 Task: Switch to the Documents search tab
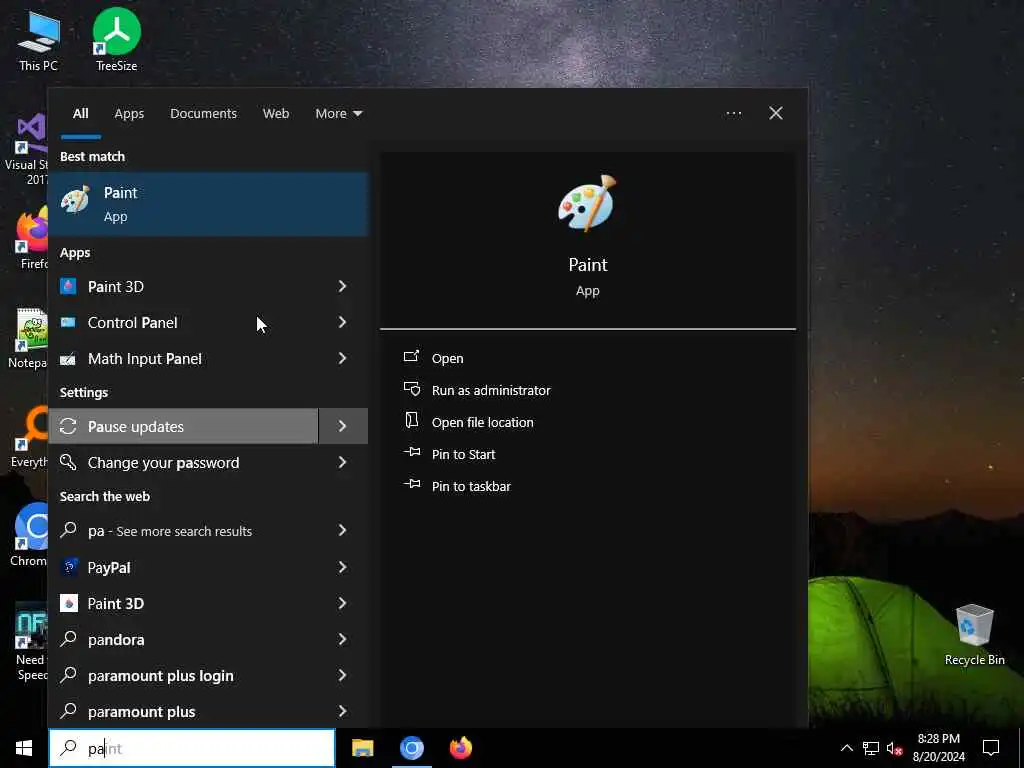click(203, 114)
